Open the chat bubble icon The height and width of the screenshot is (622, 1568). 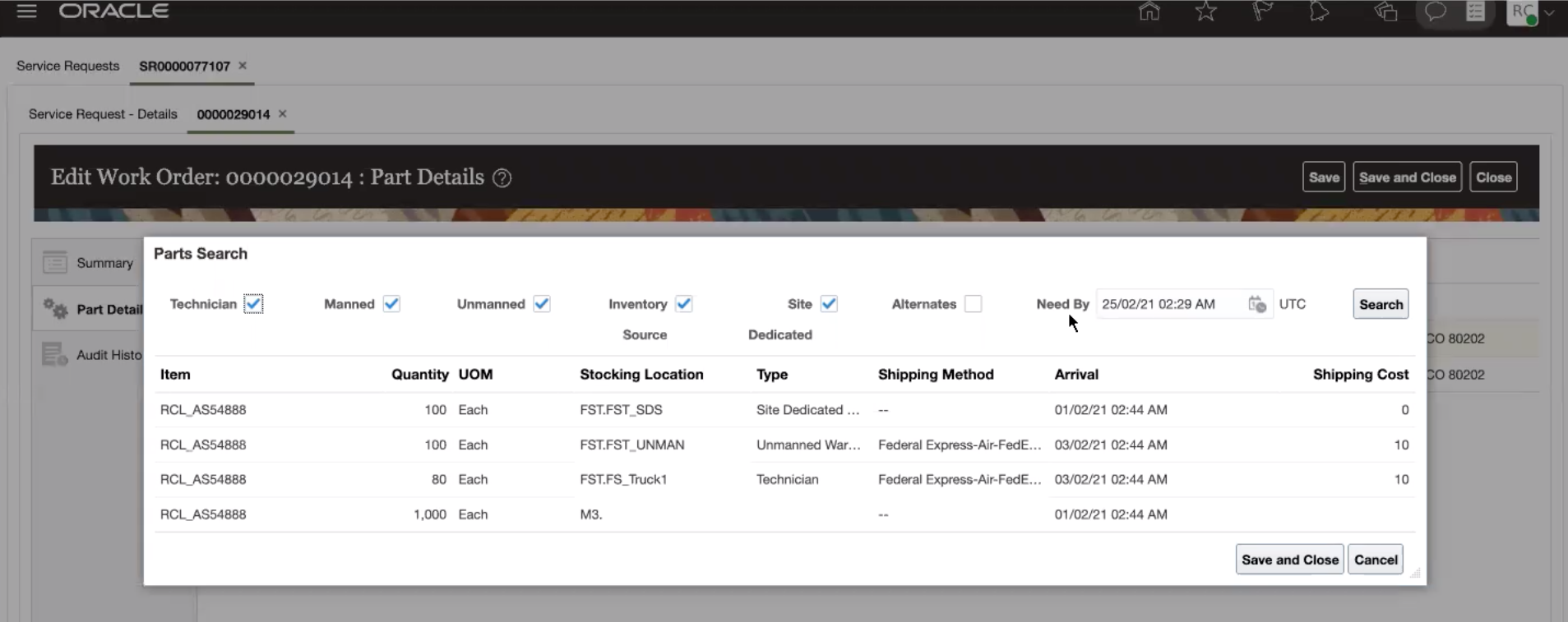click(x=1436, y=12)
